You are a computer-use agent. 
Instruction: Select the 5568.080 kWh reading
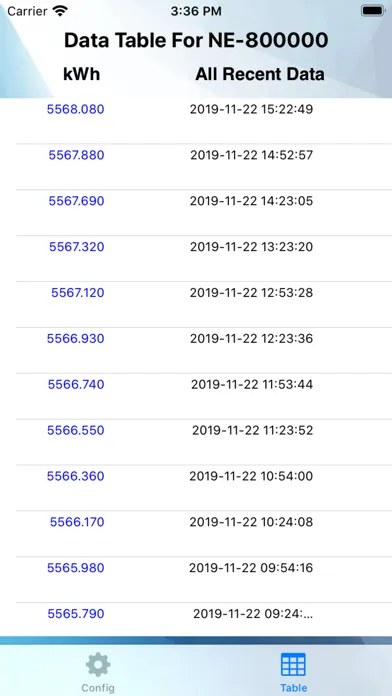[x=75, y=109]
